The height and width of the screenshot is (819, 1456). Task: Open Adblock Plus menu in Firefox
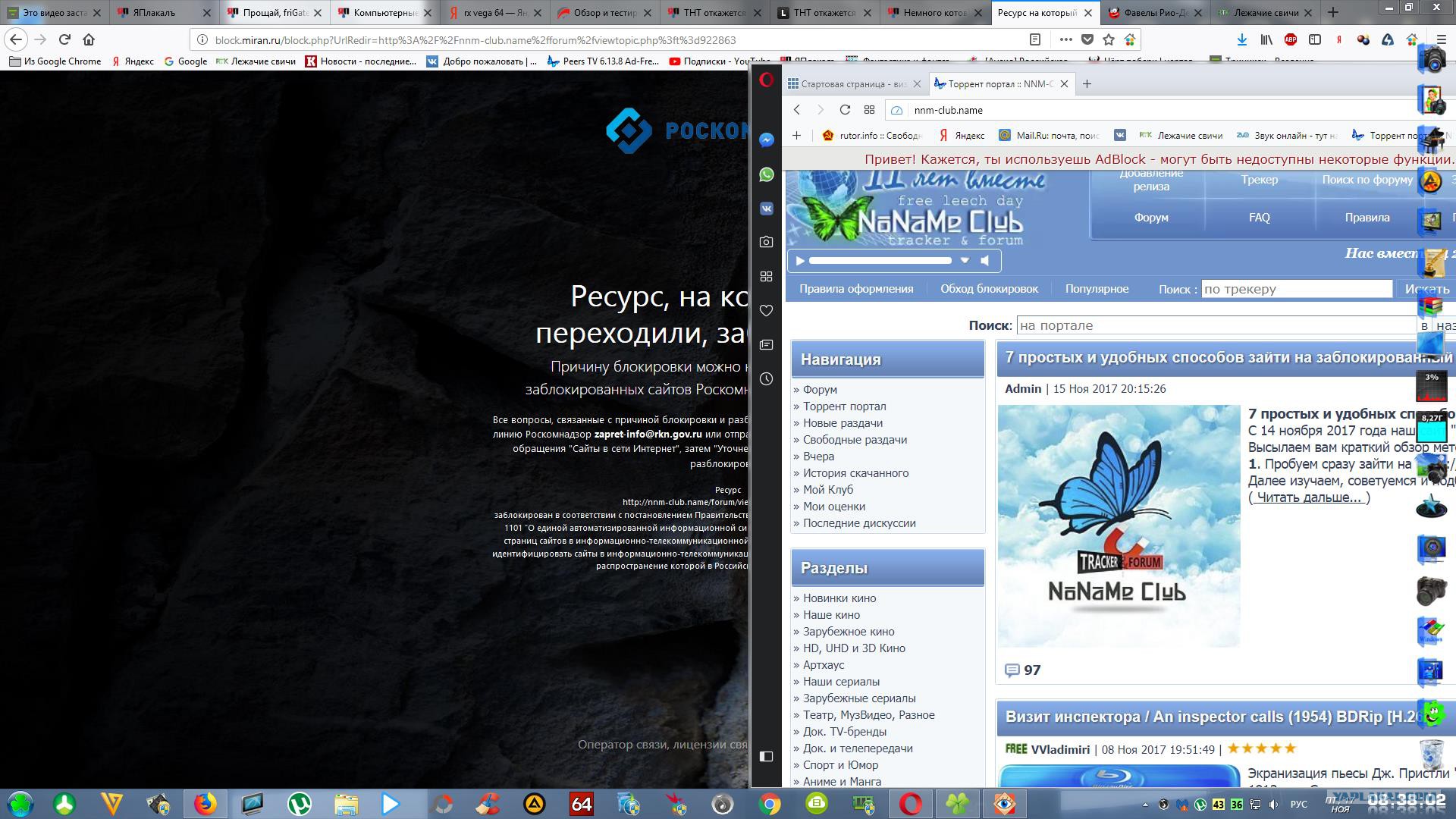pyautogui.click(x=1291, y=39)
